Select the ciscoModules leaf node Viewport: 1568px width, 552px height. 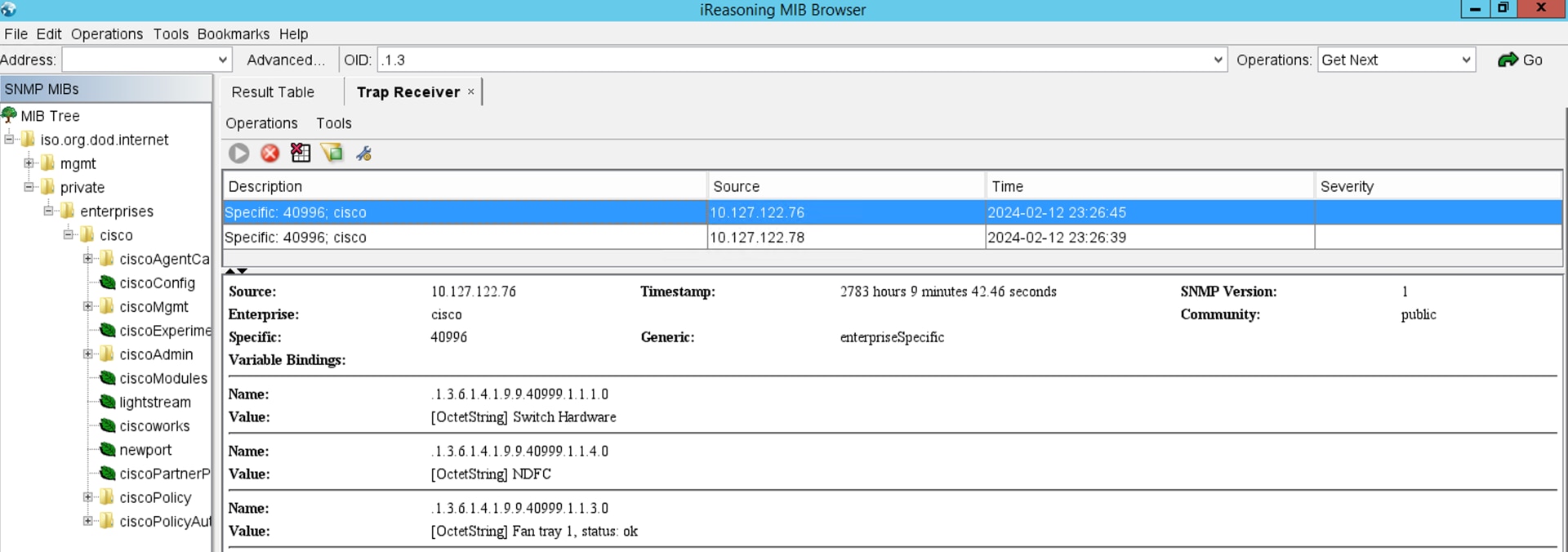[163, 378]
